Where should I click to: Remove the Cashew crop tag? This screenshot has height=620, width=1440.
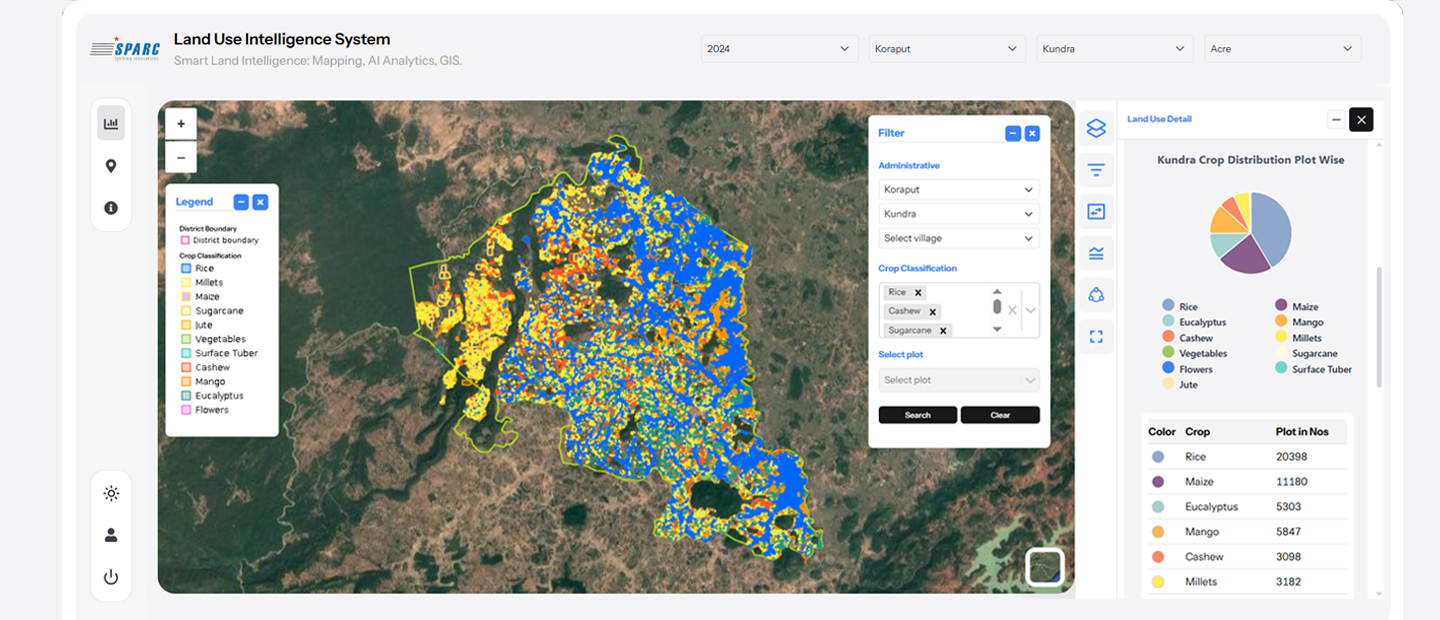(x=933, y=312)
